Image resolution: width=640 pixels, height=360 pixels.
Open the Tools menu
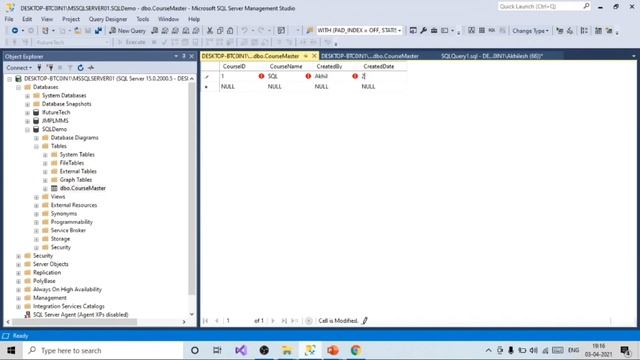(142, 19)
